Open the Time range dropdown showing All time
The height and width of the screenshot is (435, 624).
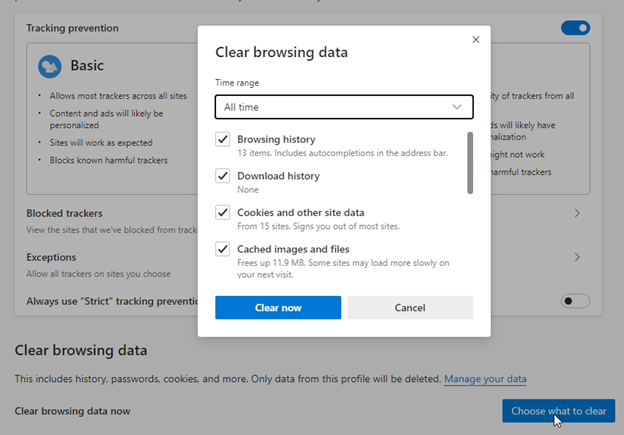343,106
